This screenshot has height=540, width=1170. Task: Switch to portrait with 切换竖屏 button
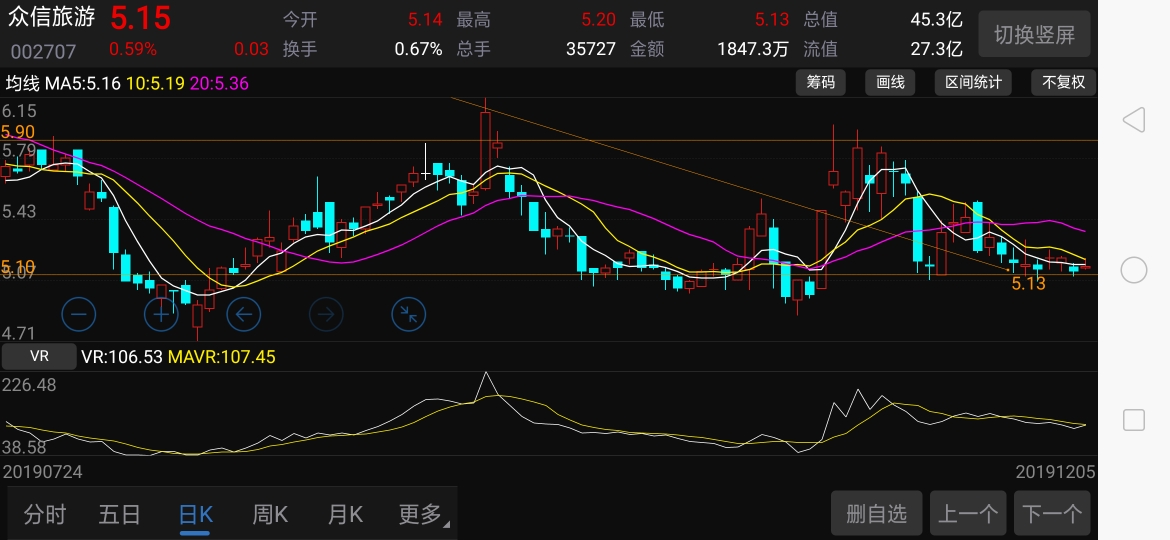click(x=1034, y=34)
